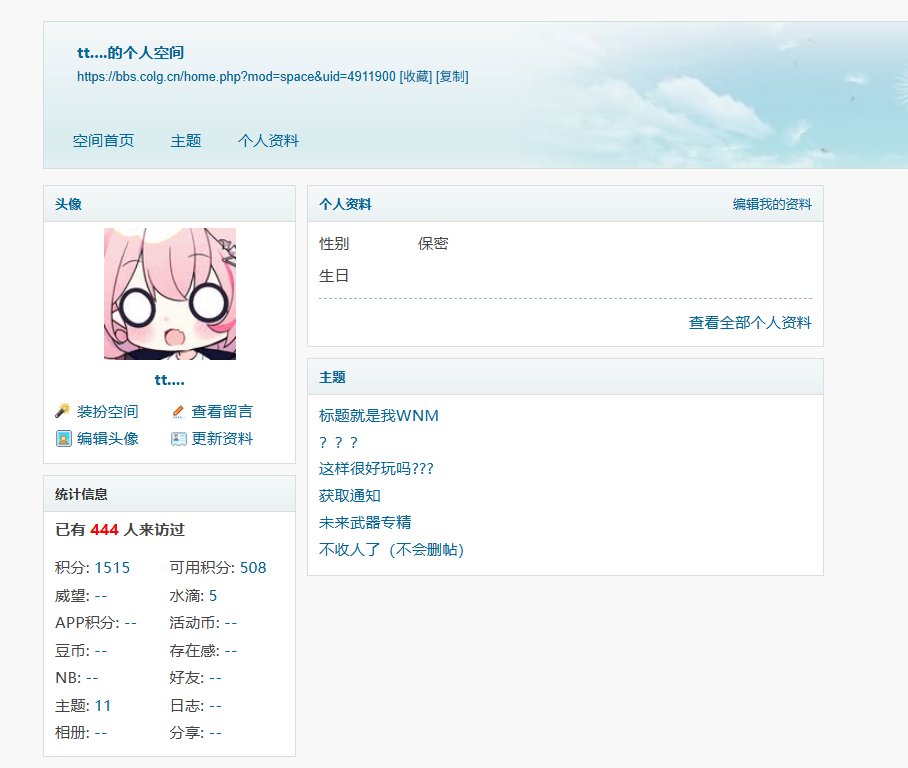This screenshot has width=908, height=768.
Task: Click the 统计信息 panel header
Action: [x=170, y=494]
